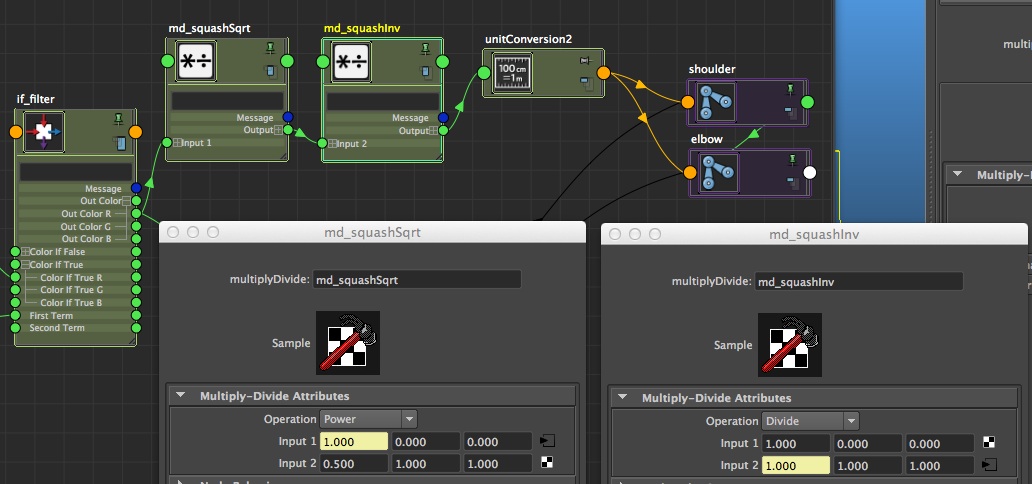
Task: Select the shoulder joint node icon
Action: [714, 101]
